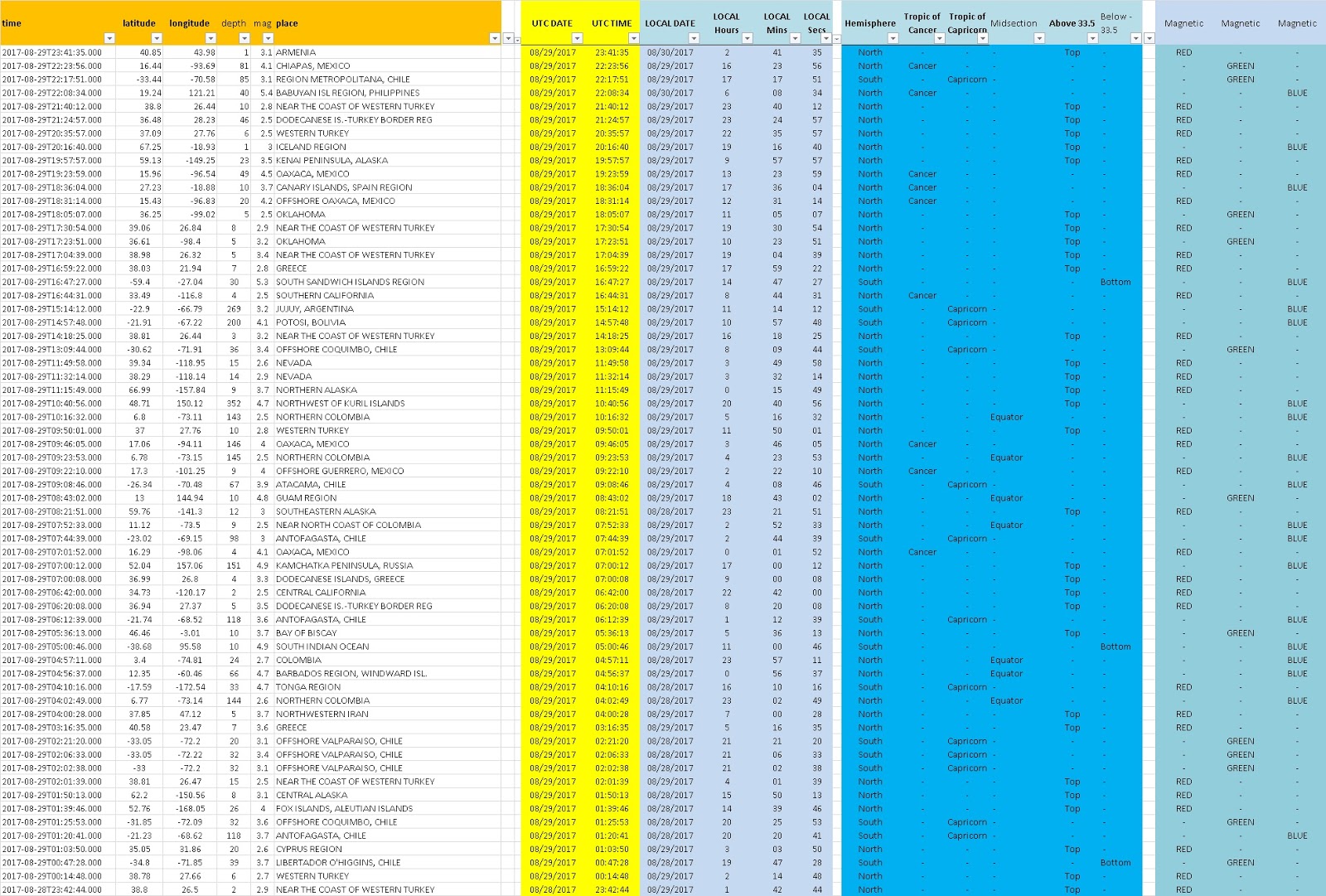Select the UTC TIME cell 22:08:34
The width and height of the screenshot is (1326, 896).
(612, 93)
